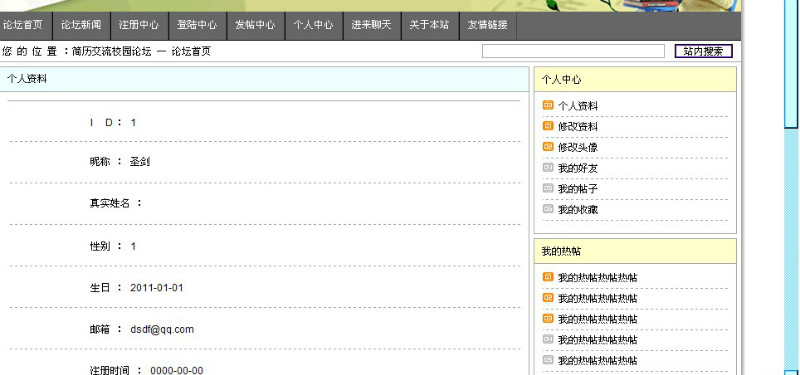The image size is (800, 375).
Task: Open the 修改资料 sidebar link
Action: 578,127
